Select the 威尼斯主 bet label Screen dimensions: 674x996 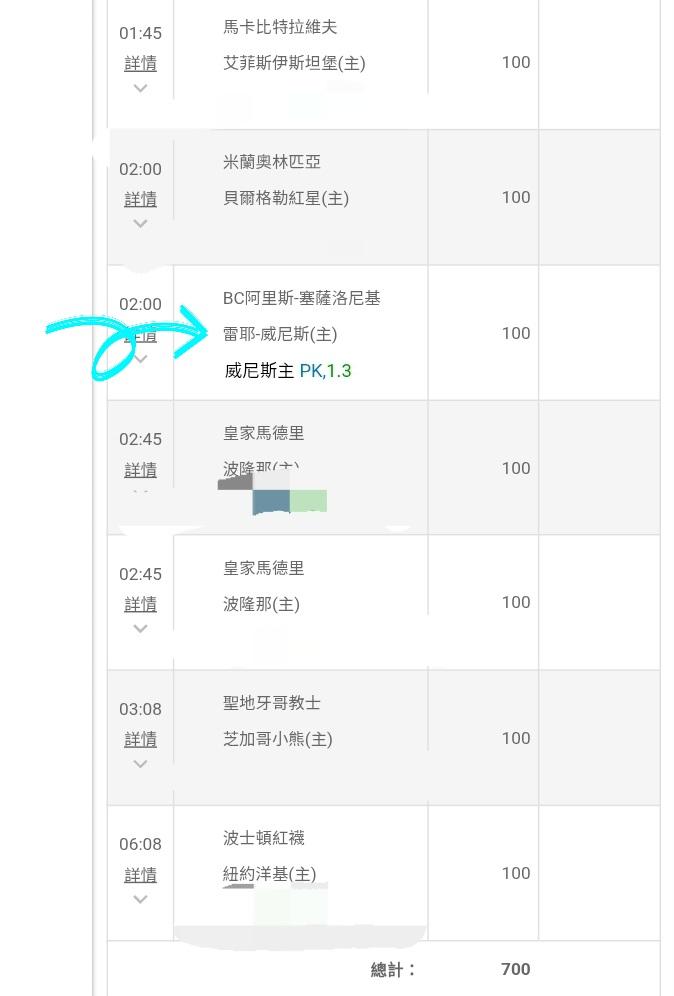pyautogui.click(x=260, y=371)
